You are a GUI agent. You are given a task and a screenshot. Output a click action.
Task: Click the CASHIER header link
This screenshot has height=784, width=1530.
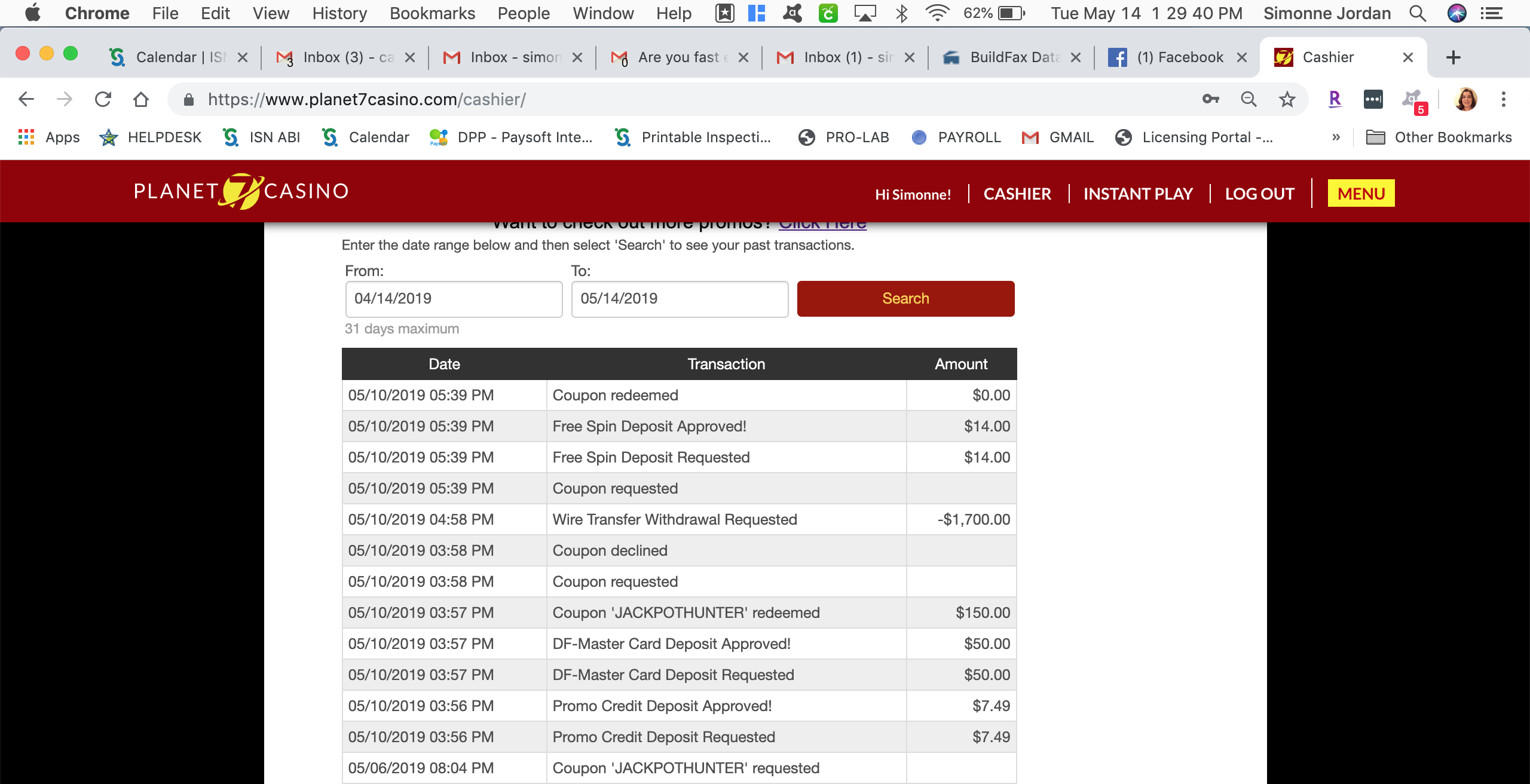(x=1017, y=194)
